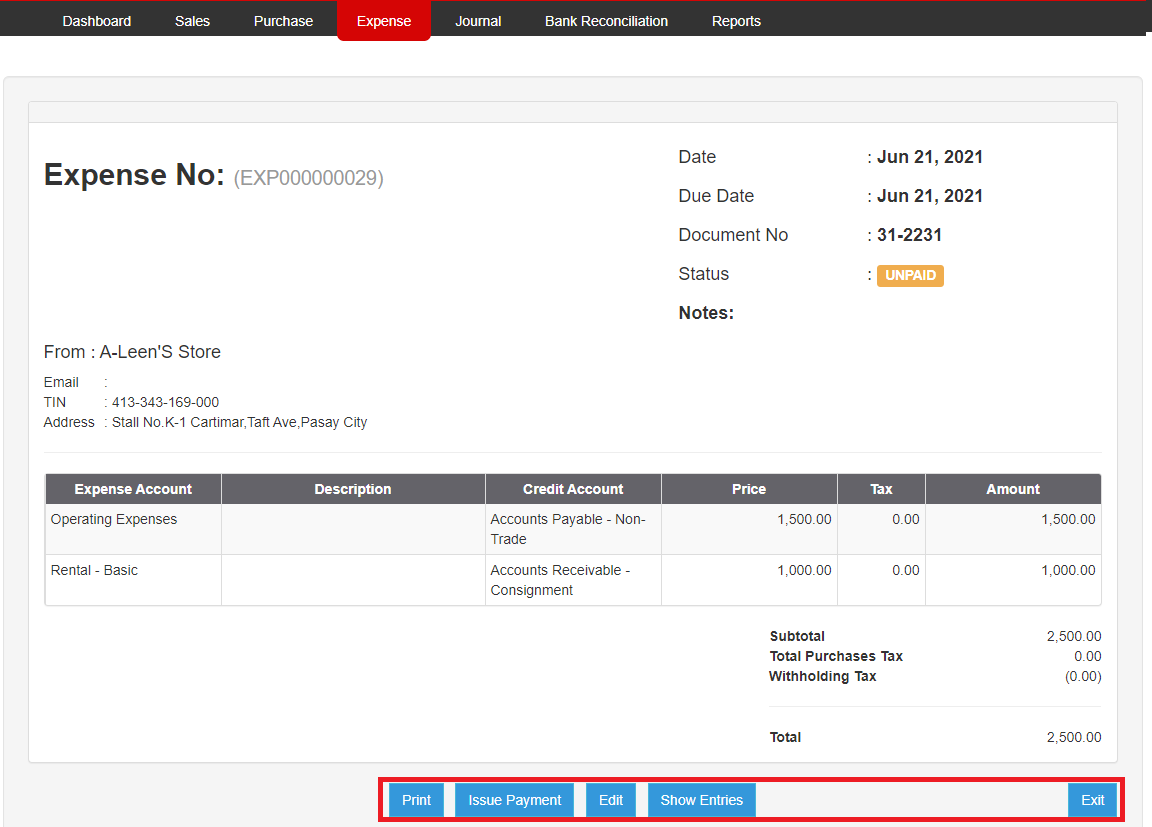This screenshot has width=1152, height=827.
Task: Click the expense number EXP000000029
Action: [307, 177]
